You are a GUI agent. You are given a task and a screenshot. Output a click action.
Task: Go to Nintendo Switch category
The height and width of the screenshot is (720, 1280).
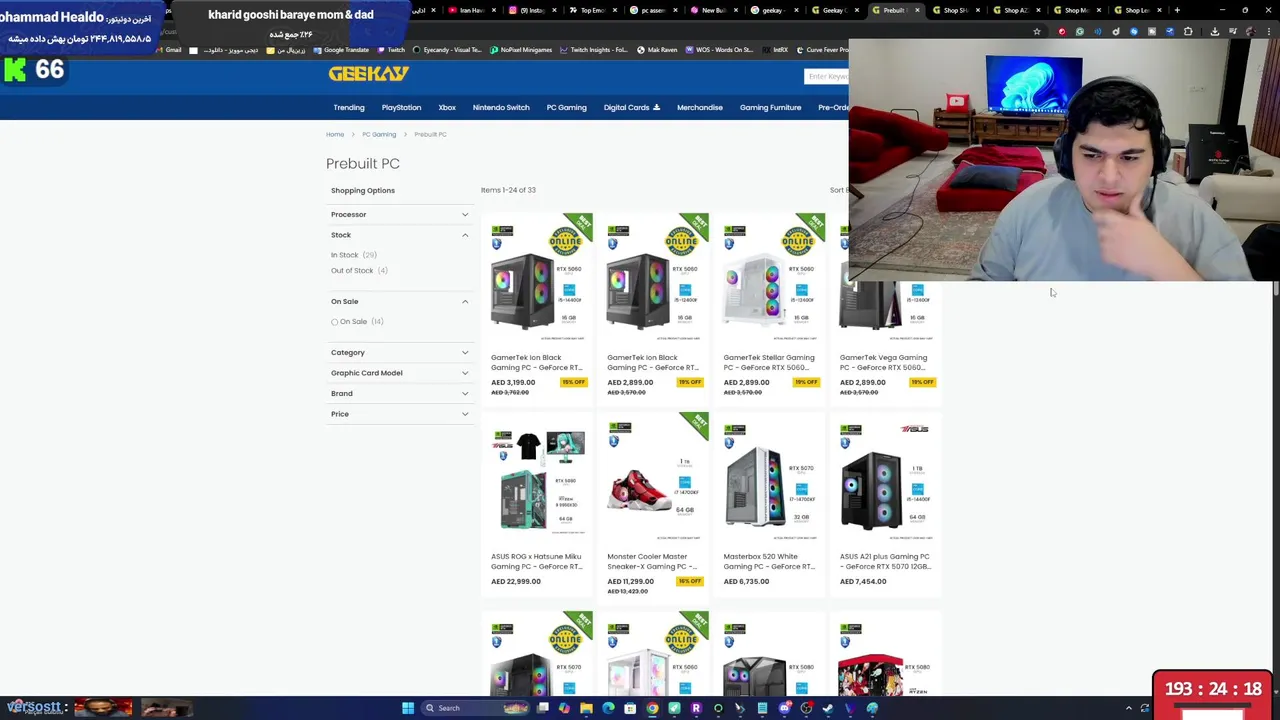point(501,107)
